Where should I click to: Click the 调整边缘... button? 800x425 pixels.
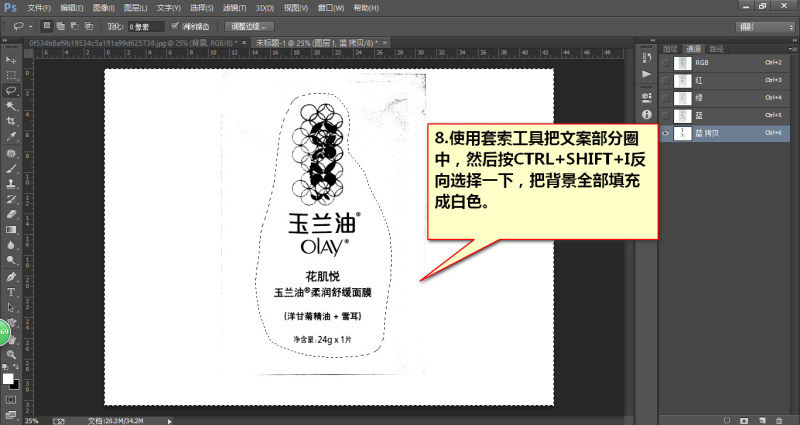click(x=248, y=27)
